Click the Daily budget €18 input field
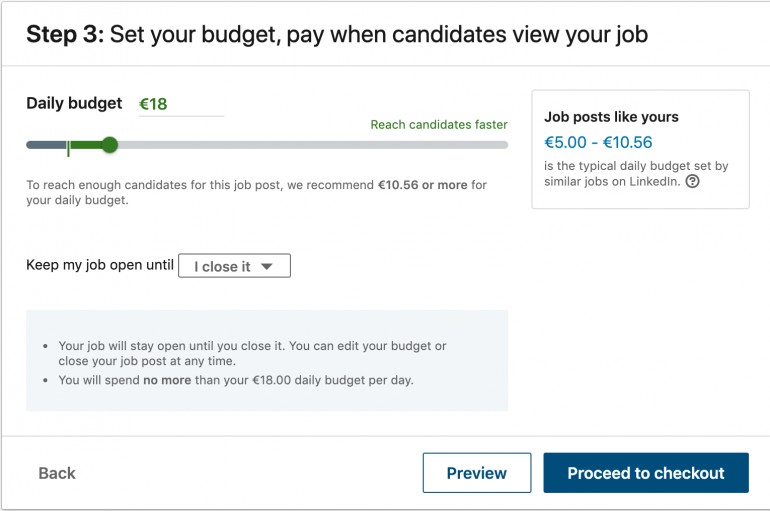This screenshot has width=770, height=511. point(181,104)
